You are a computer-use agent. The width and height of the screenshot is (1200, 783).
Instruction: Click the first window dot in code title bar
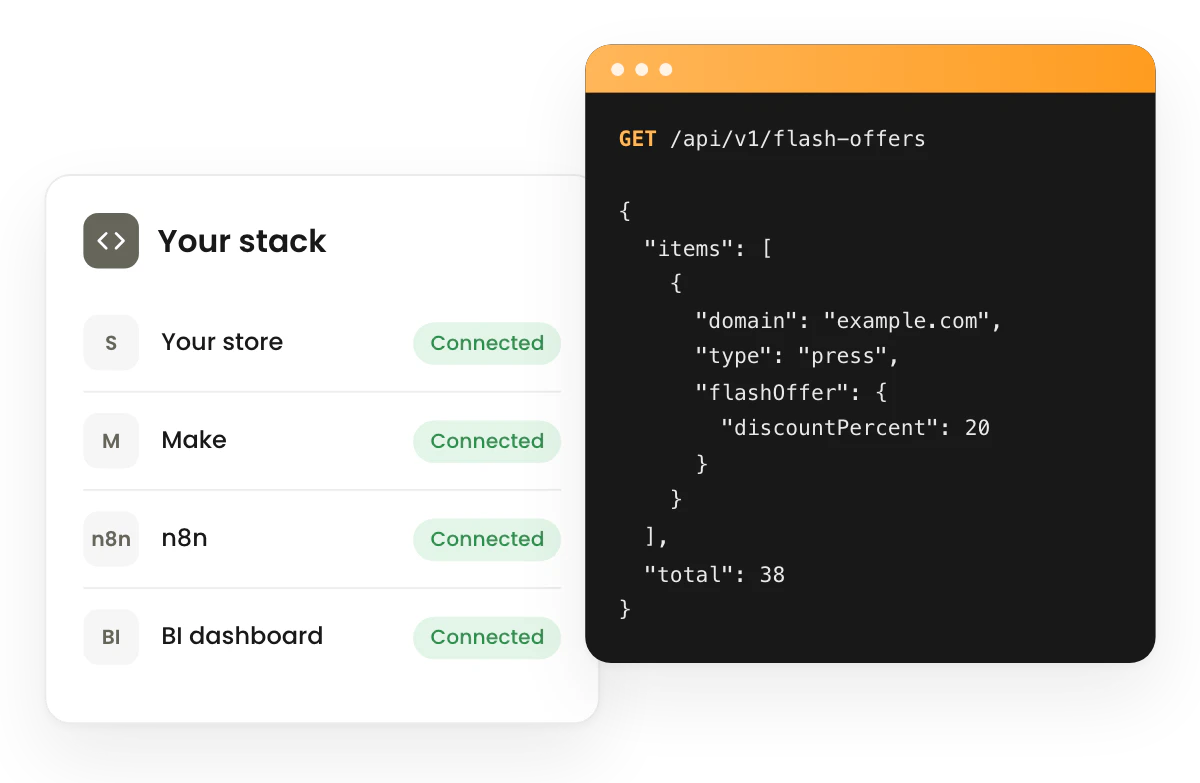point(618,70)
